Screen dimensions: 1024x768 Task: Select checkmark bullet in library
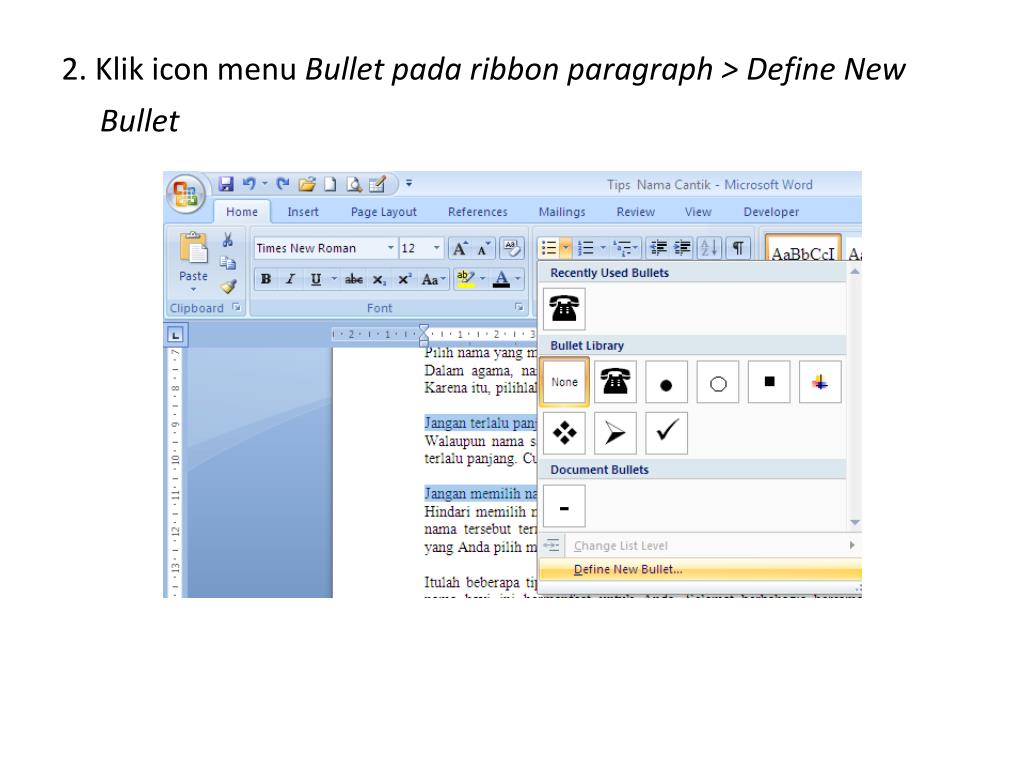click(x=666, y=433)
